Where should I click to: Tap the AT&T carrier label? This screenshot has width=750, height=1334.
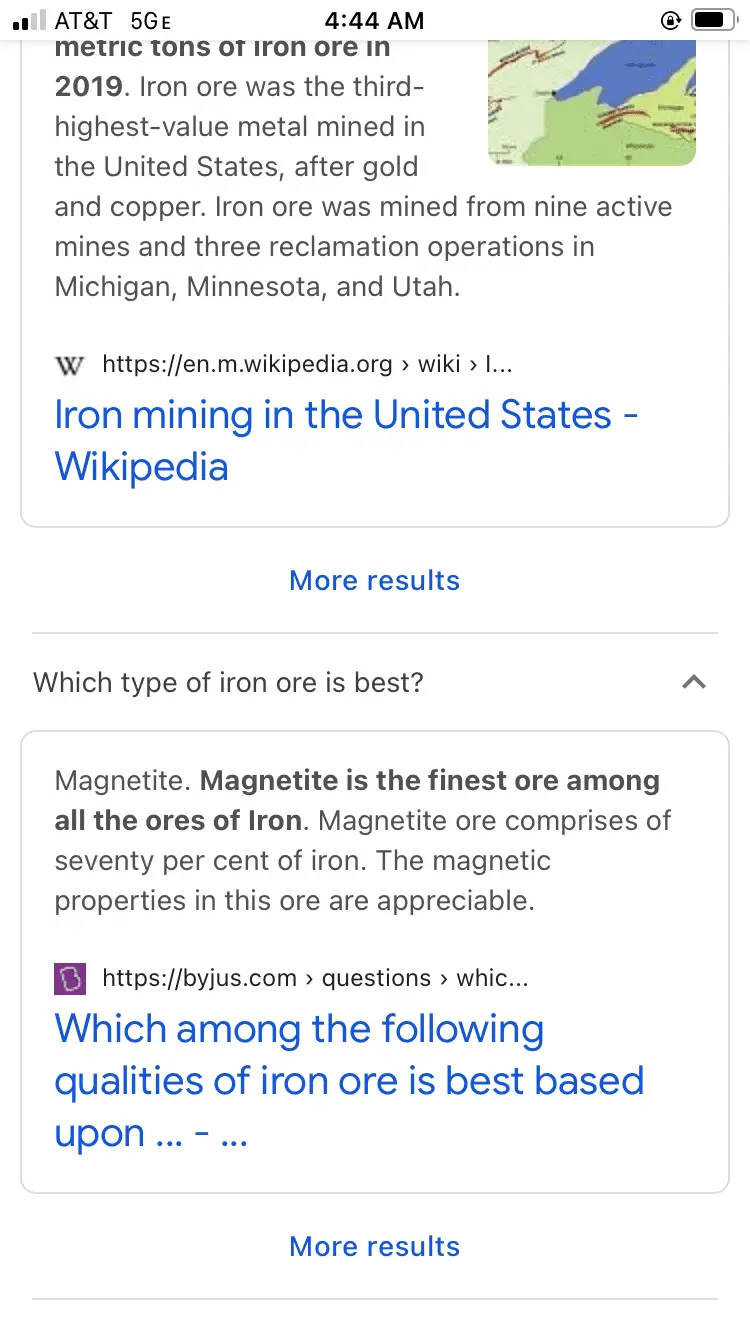click(83, 20)
